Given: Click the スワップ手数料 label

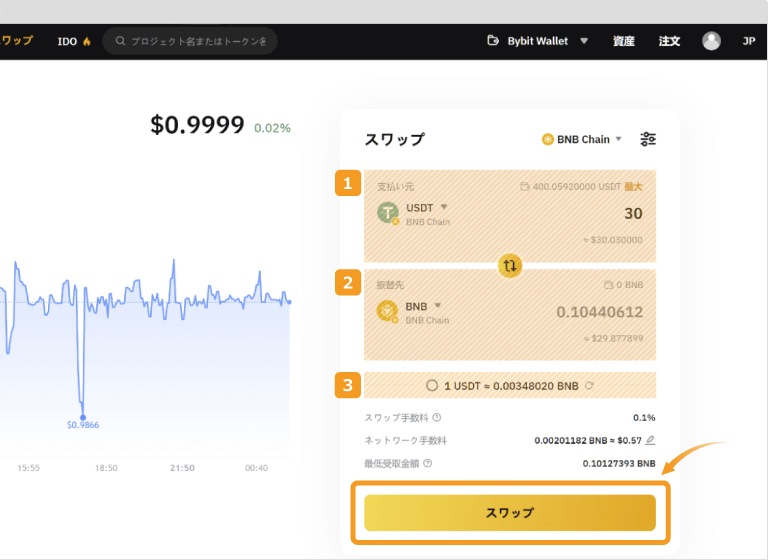Looking at the screenshot, I should pyautogui.click(x=396, y=417).
